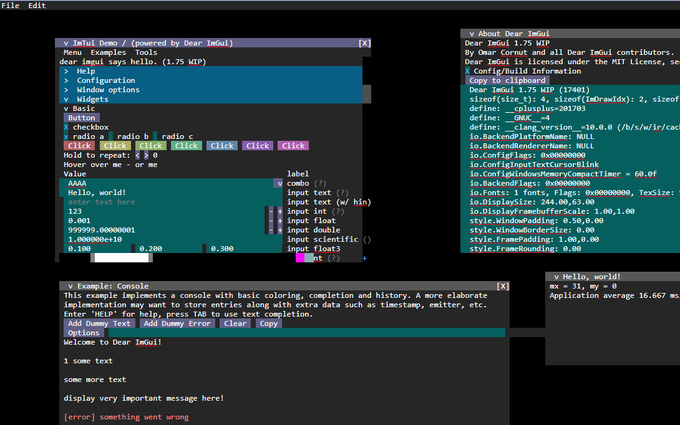Open the File menu in the top bar
This screenshot has height=425, width=680.
pyautogui.click(x=10, y=5)
